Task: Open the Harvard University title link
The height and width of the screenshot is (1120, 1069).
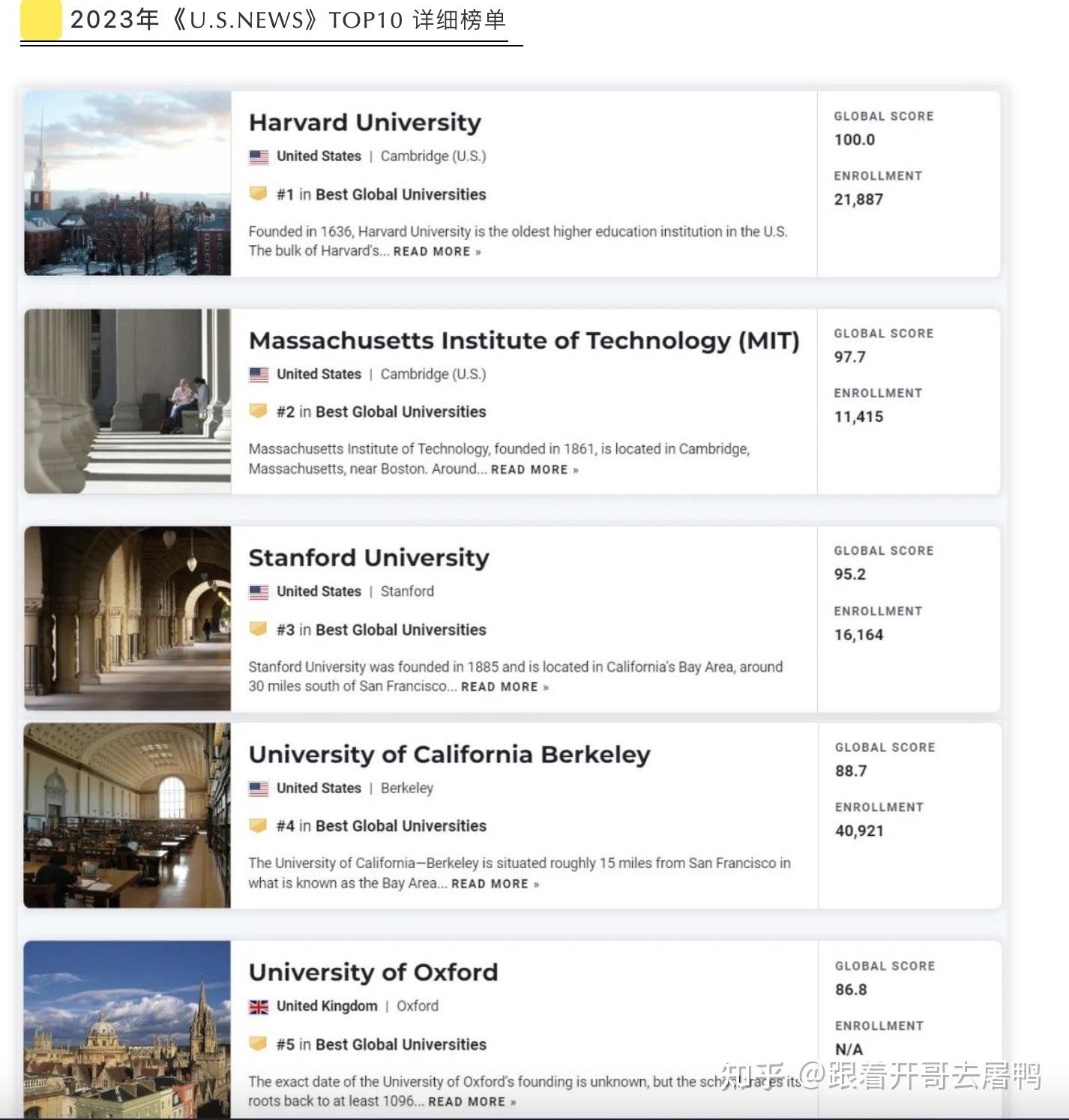Action: pyautogui.click(x=365, y=122)
